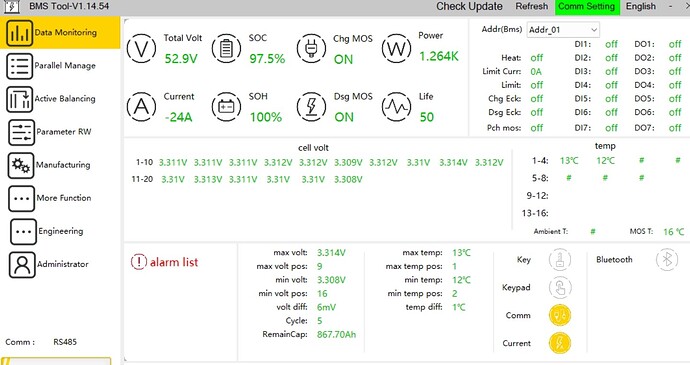Open the Administrator page
Viewport: 690px width, 365px height.
click(60, 265)
